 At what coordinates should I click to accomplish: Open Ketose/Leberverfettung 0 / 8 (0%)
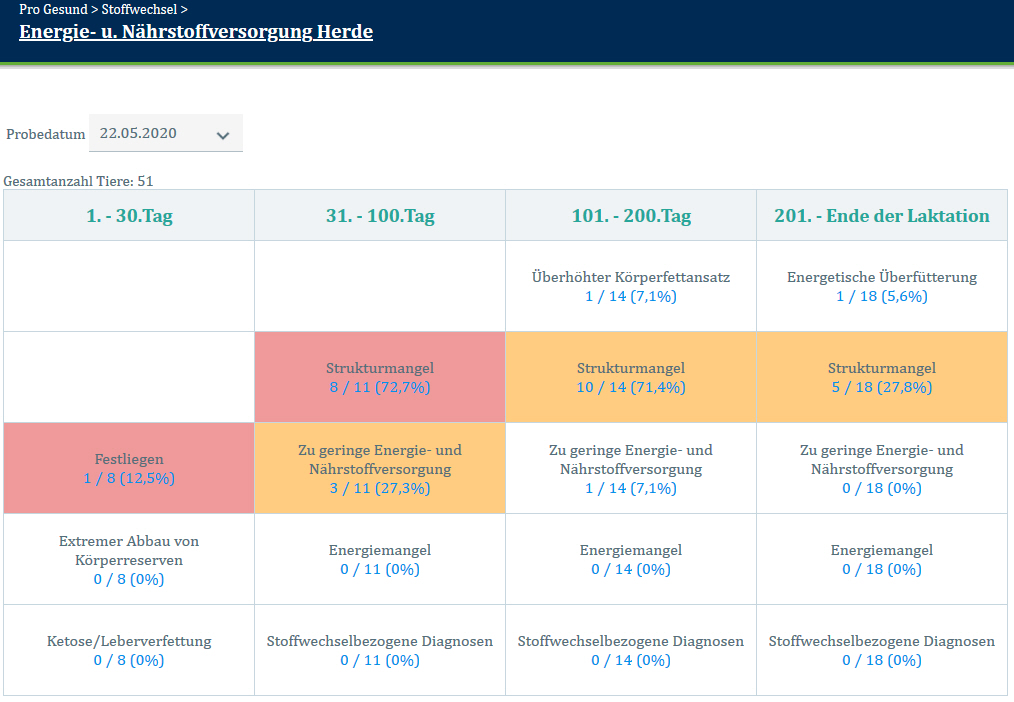click(x=129, y=660)
